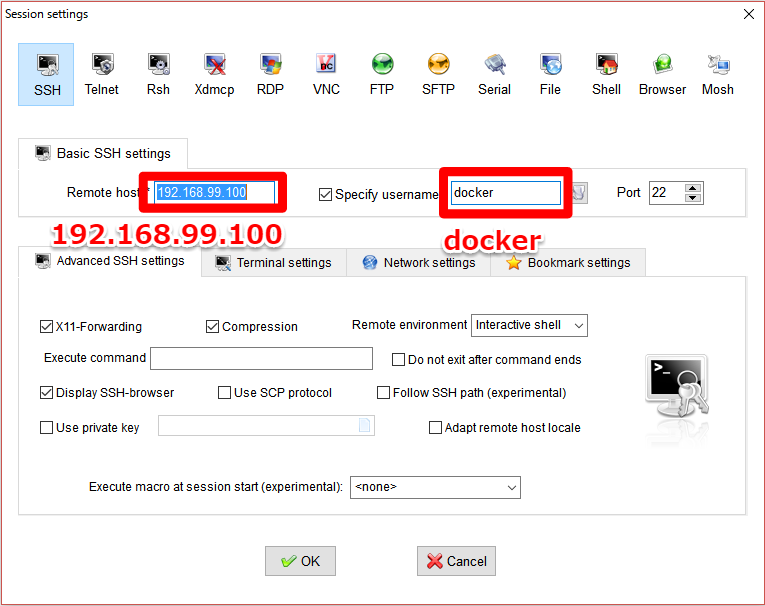Choose the Rsh session icon
This screenshot has width=765, height=606.
pyautogui.click(x=158, y=74)
